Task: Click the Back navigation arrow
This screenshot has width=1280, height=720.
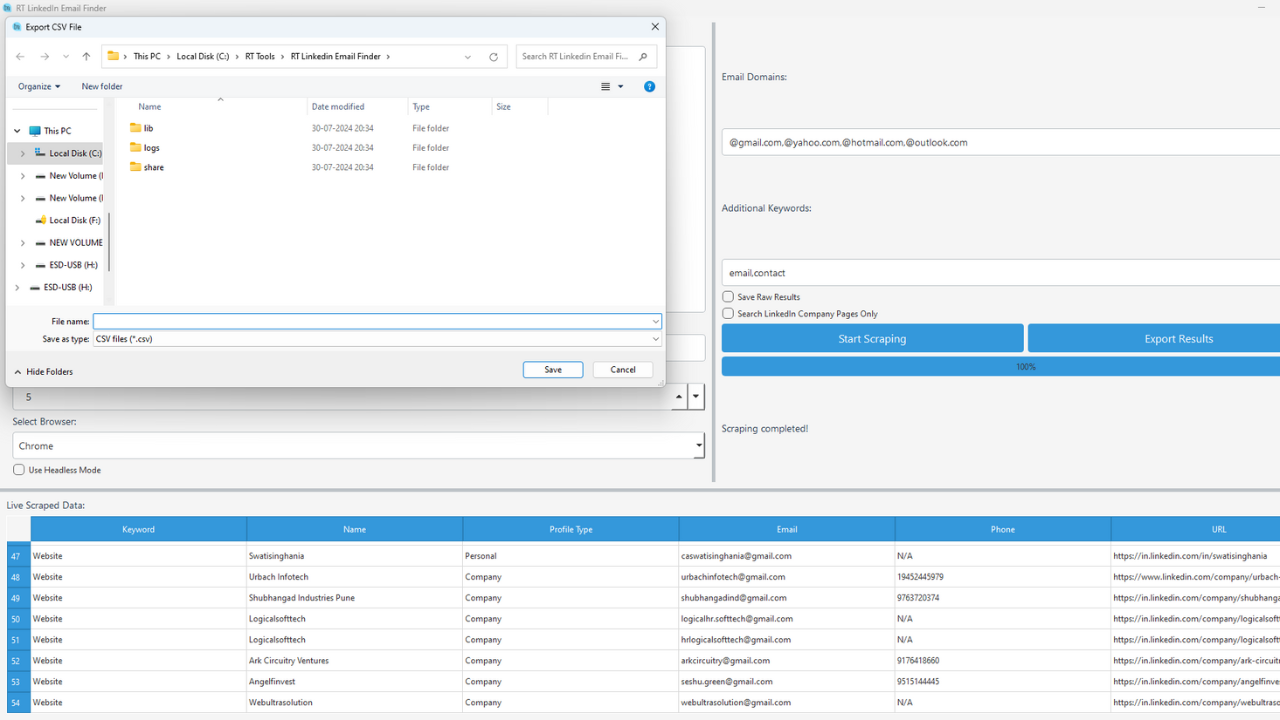Action: pyautogui.click(x=20, y=57)
